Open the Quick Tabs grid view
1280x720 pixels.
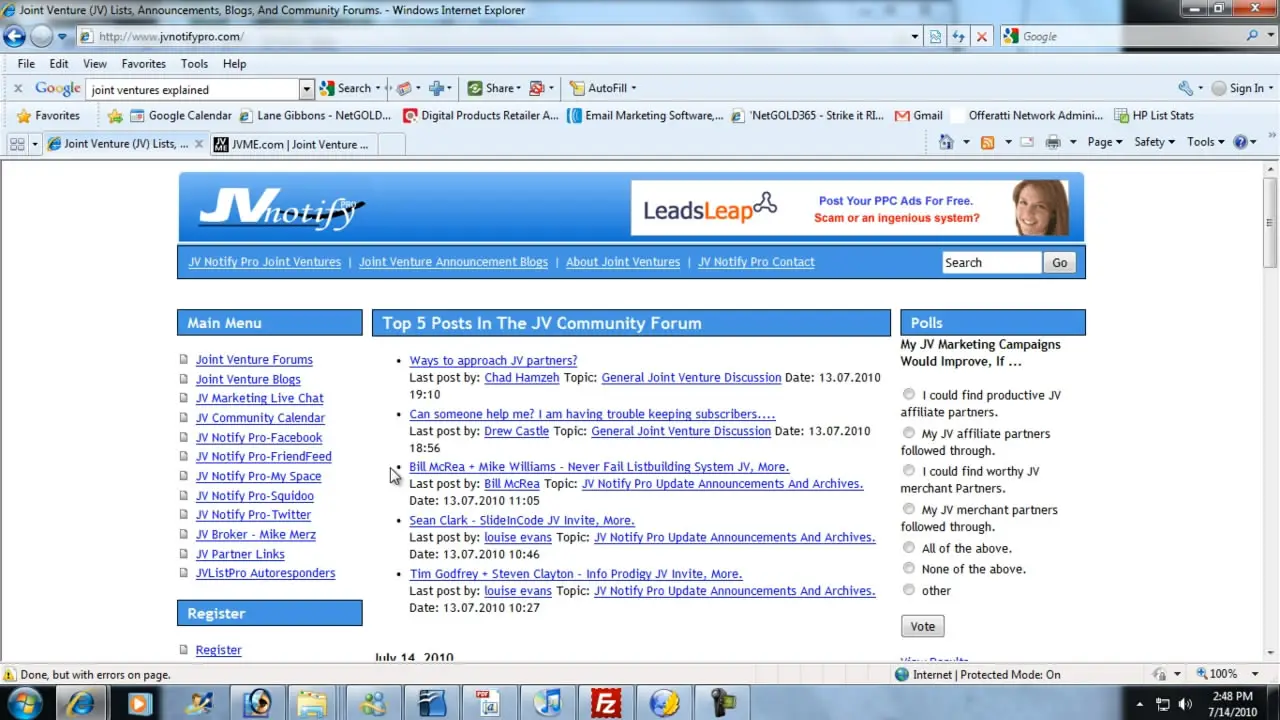[x=17, y=144]
